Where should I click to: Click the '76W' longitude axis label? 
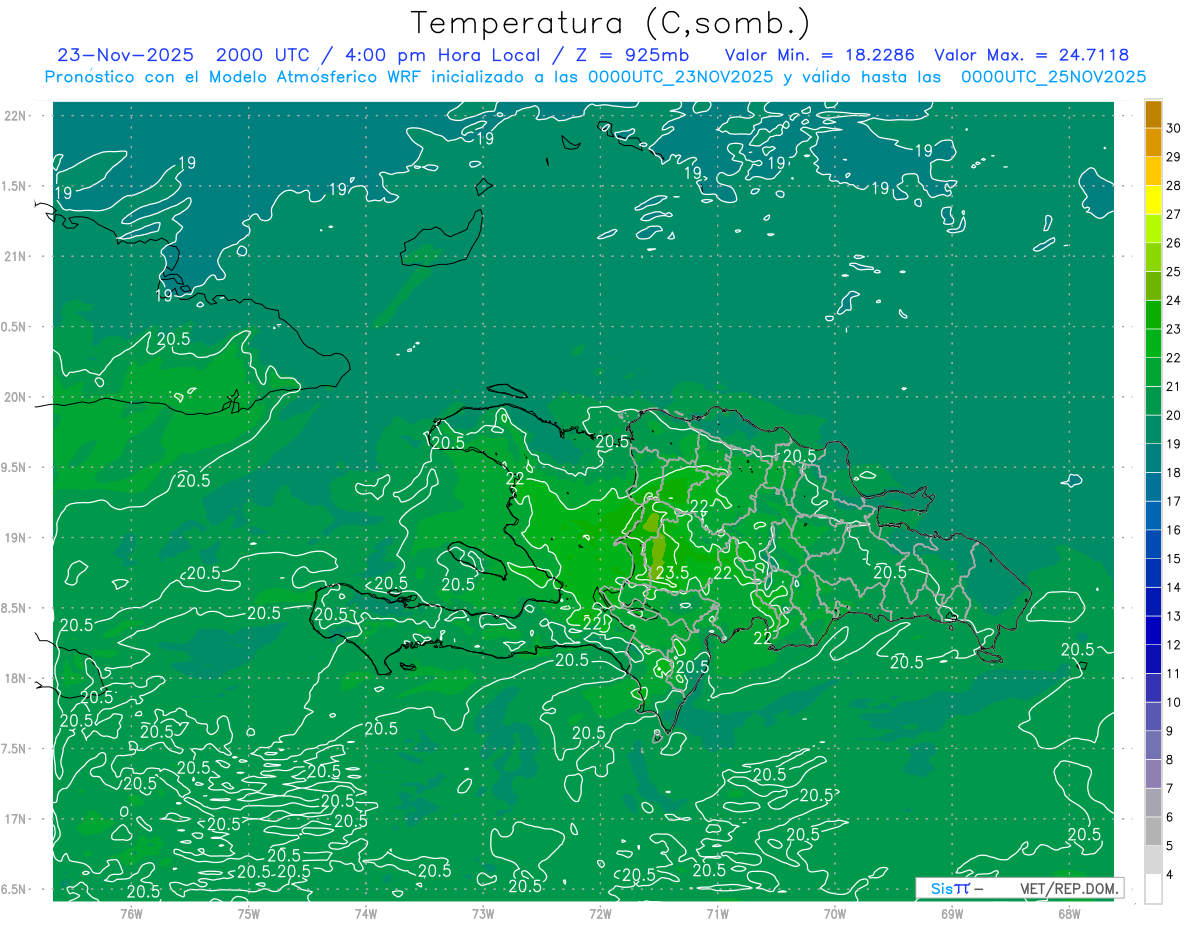coord(131,914)
